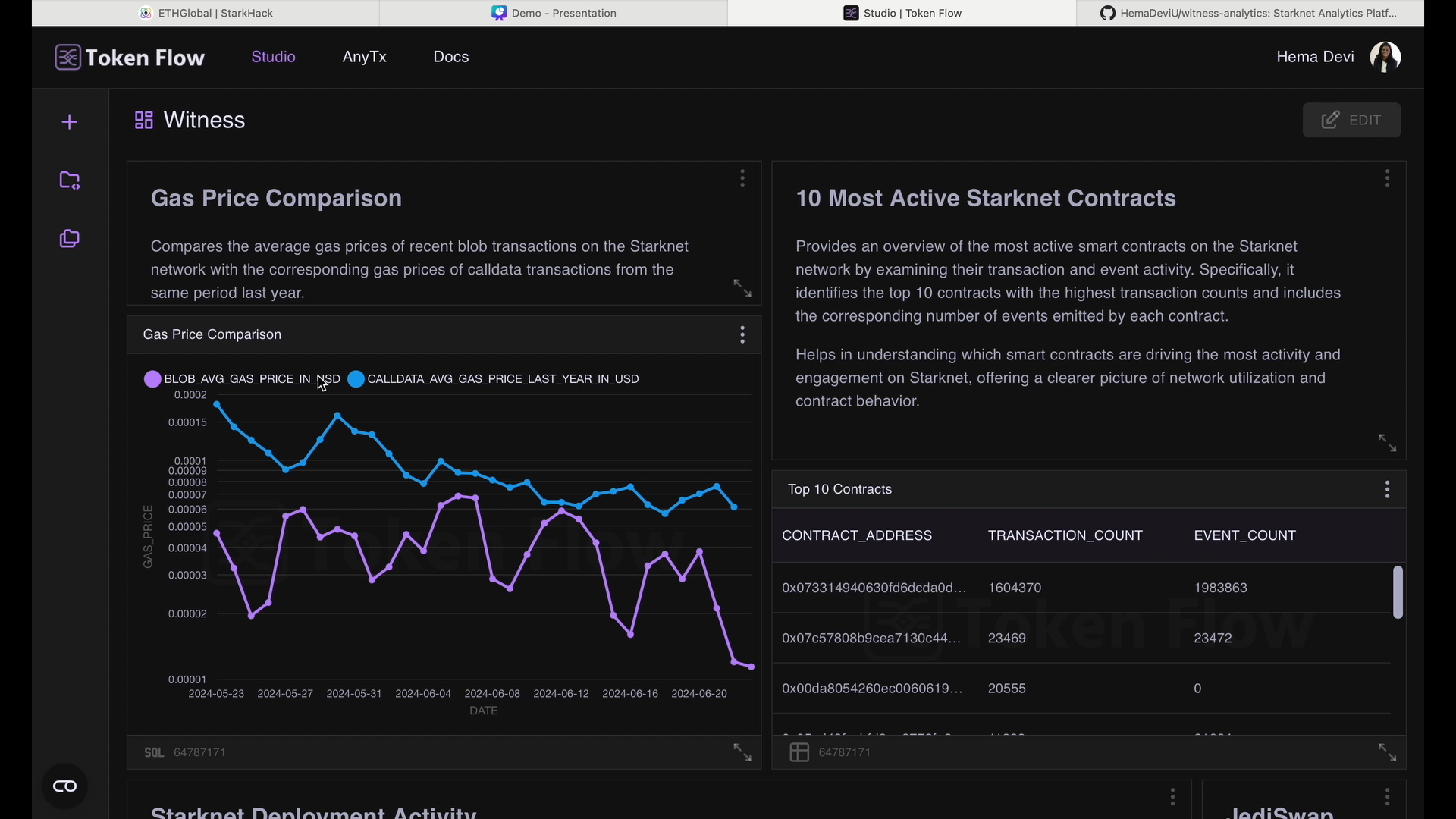Viewport: 1456px width, 819px height.
Task: Toggle CALLDATA_AVG_GAS_PRICE_LAST_YEAR_IN_USD legend series
Action: coord(494,379)
